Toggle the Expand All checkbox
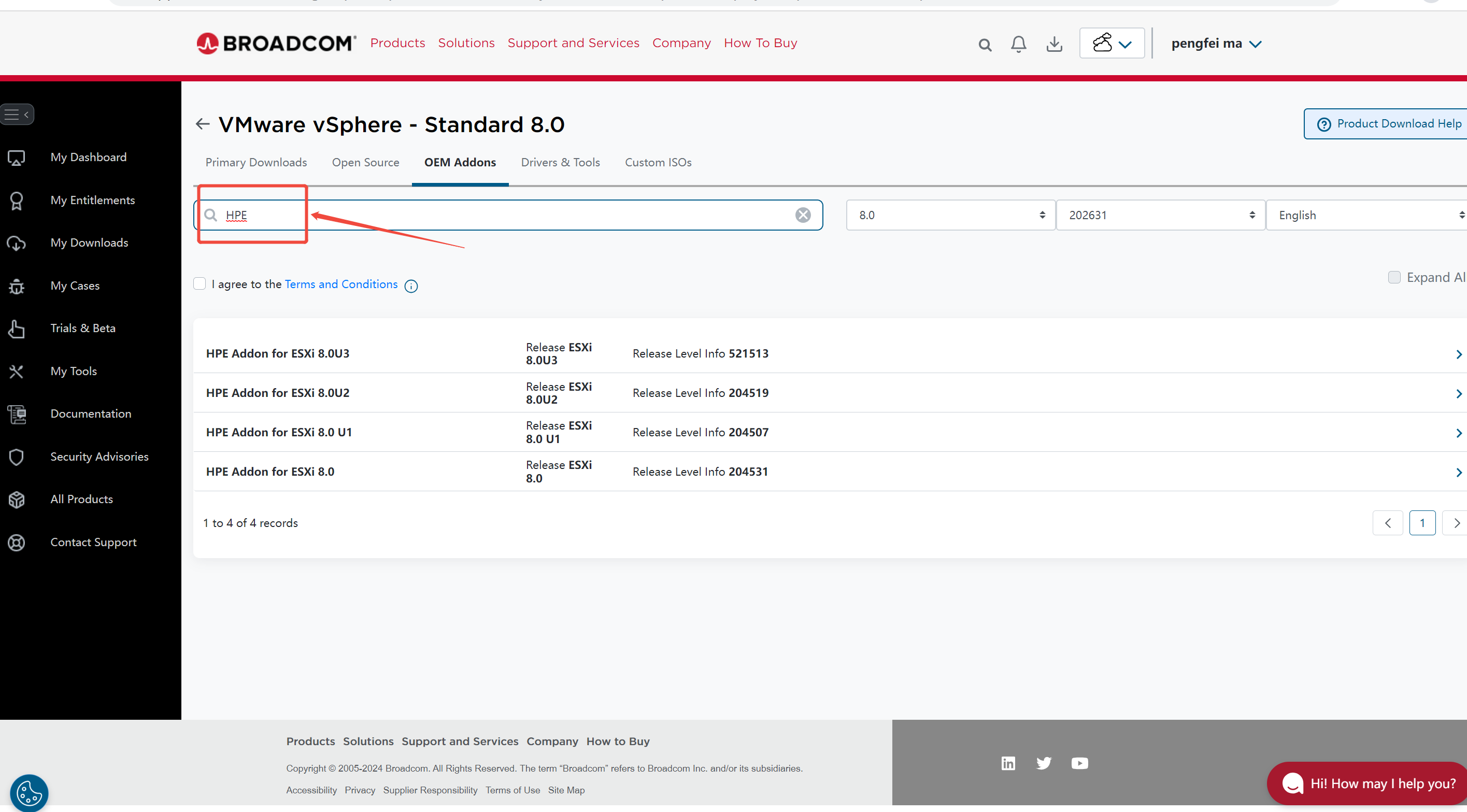 1394,277
